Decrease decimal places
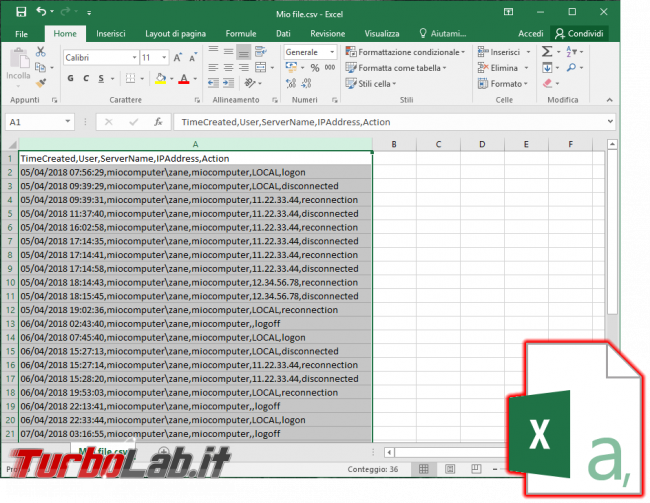The width and height of the screenshot is (650, 503). (x=306, y=83)
